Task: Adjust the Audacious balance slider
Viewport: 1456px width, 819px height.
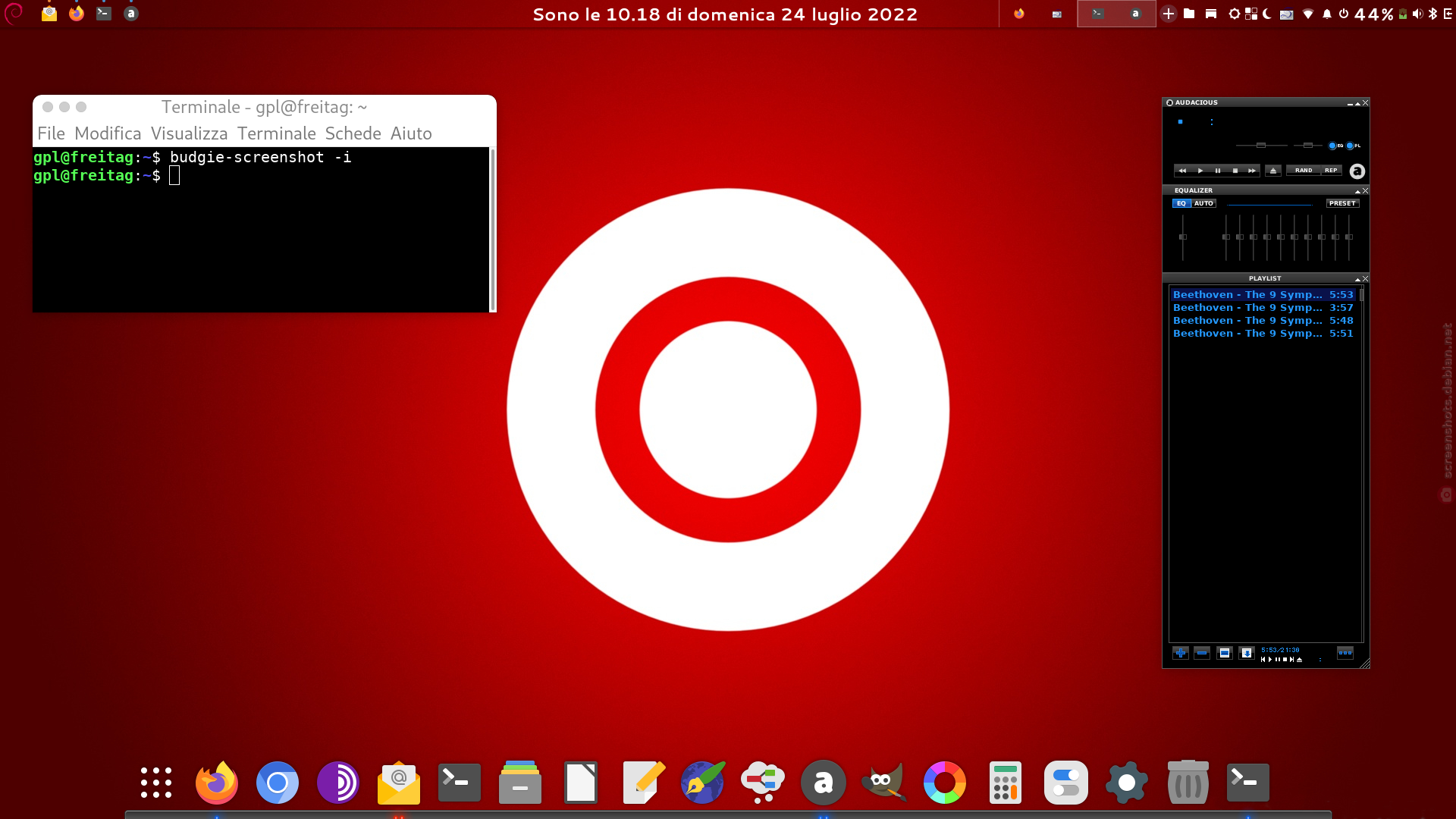Action: point(1308,145)
